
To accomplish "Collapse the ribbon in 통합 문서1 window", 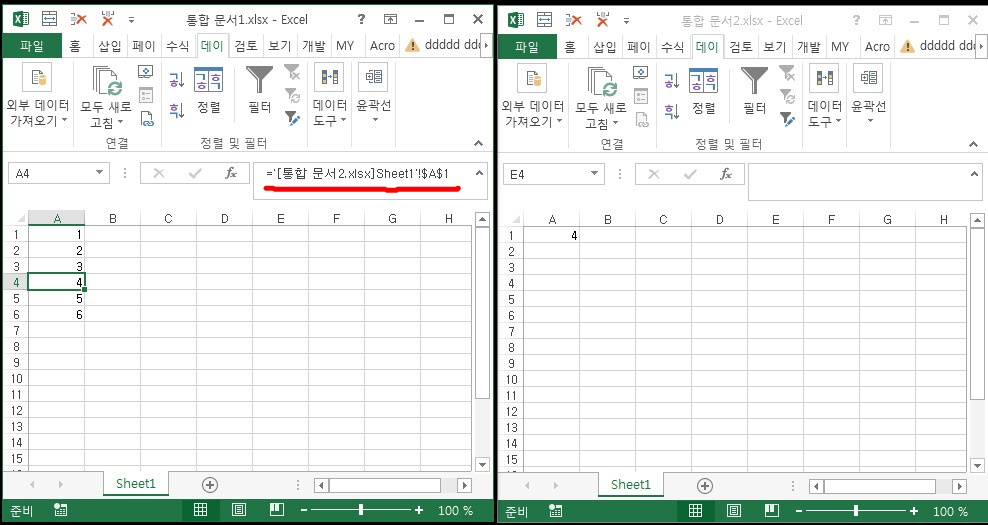I will click(x=479, y=143).
